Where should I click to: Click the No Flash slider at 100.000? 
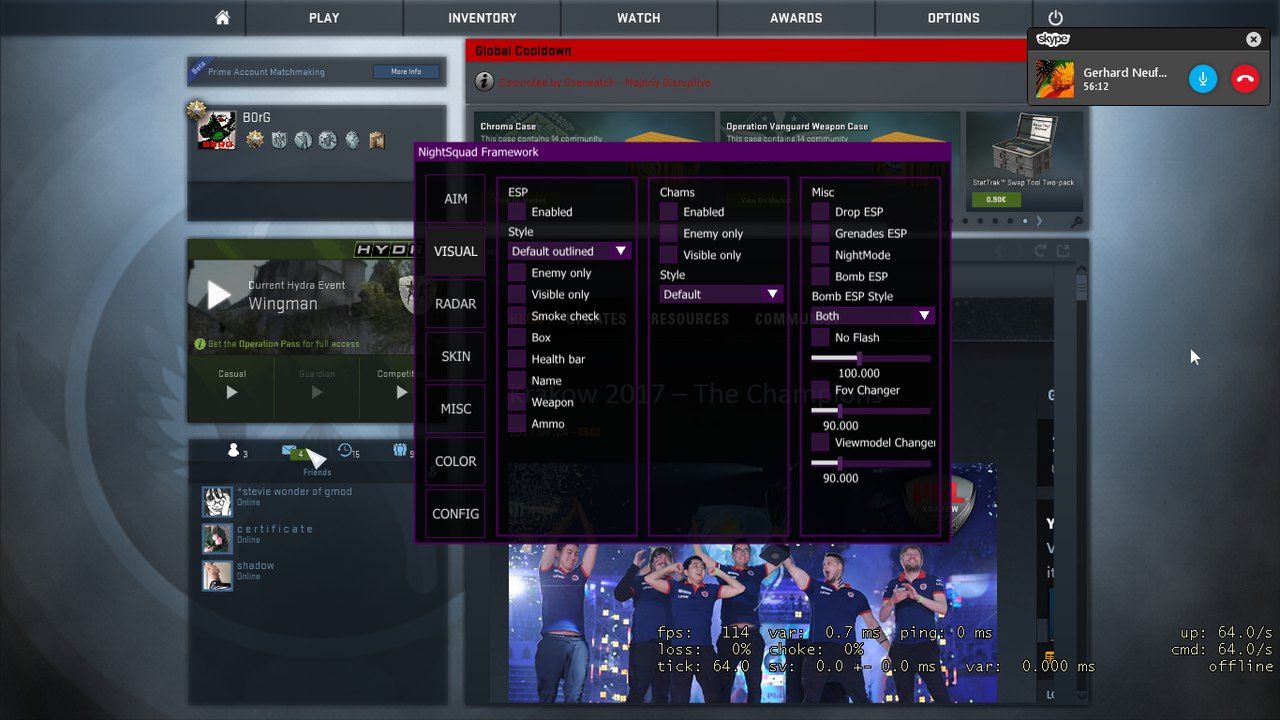(x=871, y=358)
